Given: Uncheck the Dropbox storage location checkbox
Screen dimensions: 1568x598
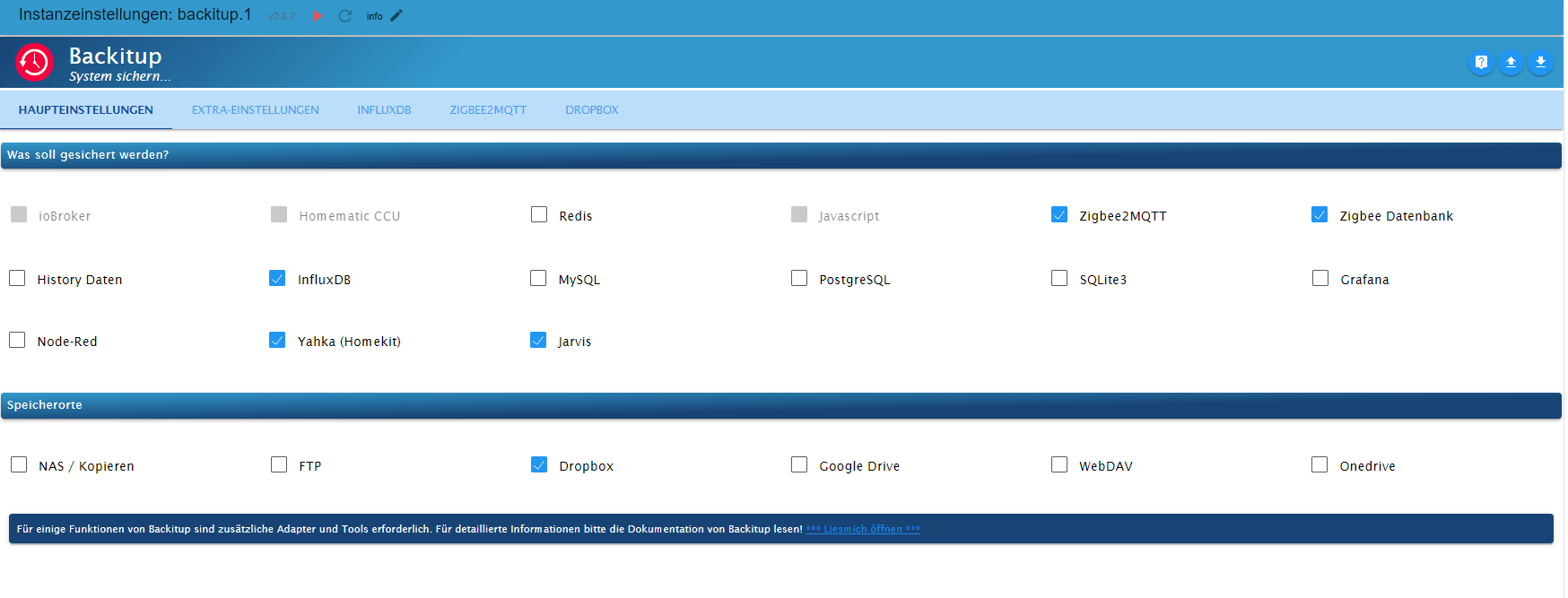Looking at the screenshot, I should click(539, 464).
